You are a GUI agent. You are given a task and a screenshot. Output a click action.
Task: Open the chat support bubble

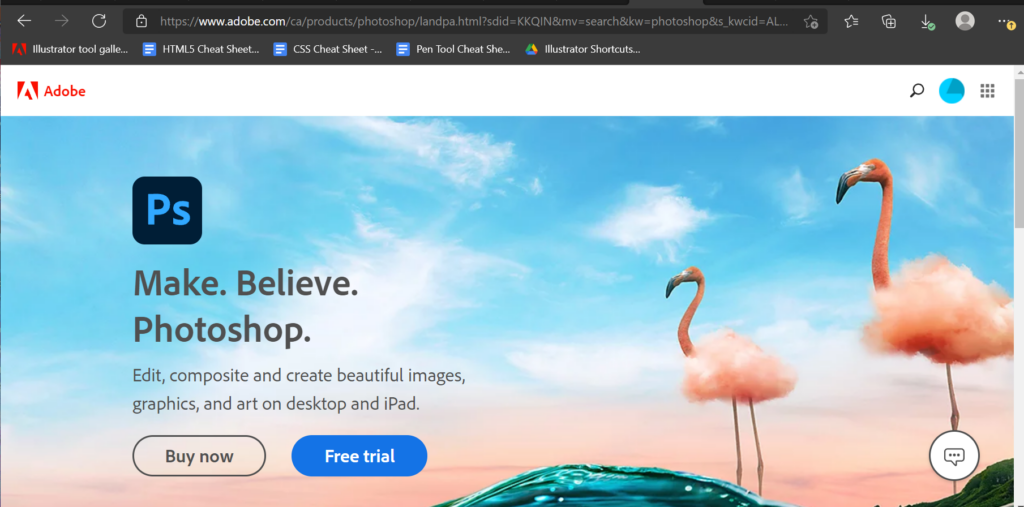click(954, 456)
